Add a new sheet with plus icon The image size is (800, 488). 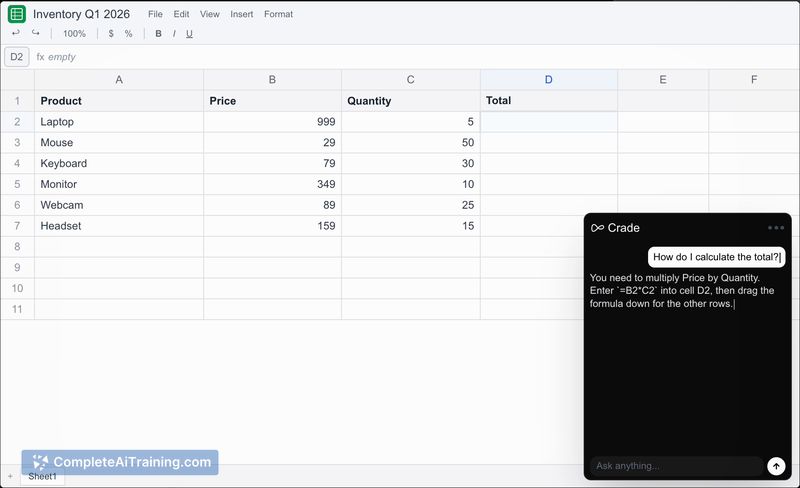10,476
